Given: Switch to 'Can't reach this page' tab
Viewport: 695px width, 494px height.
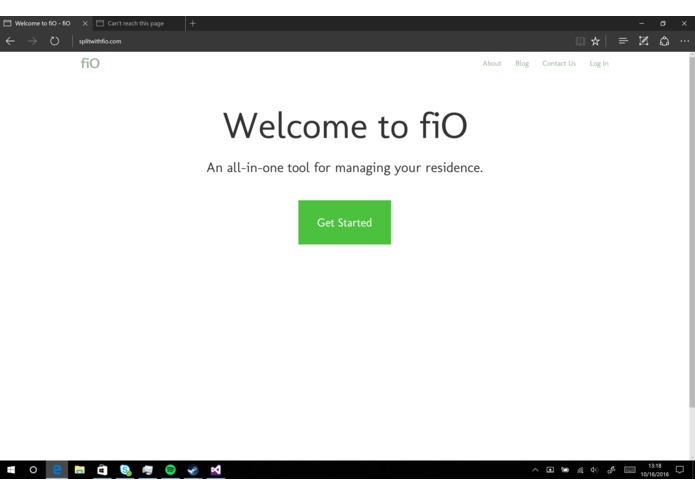Looking at the screenshot, I should coord(136,23).
